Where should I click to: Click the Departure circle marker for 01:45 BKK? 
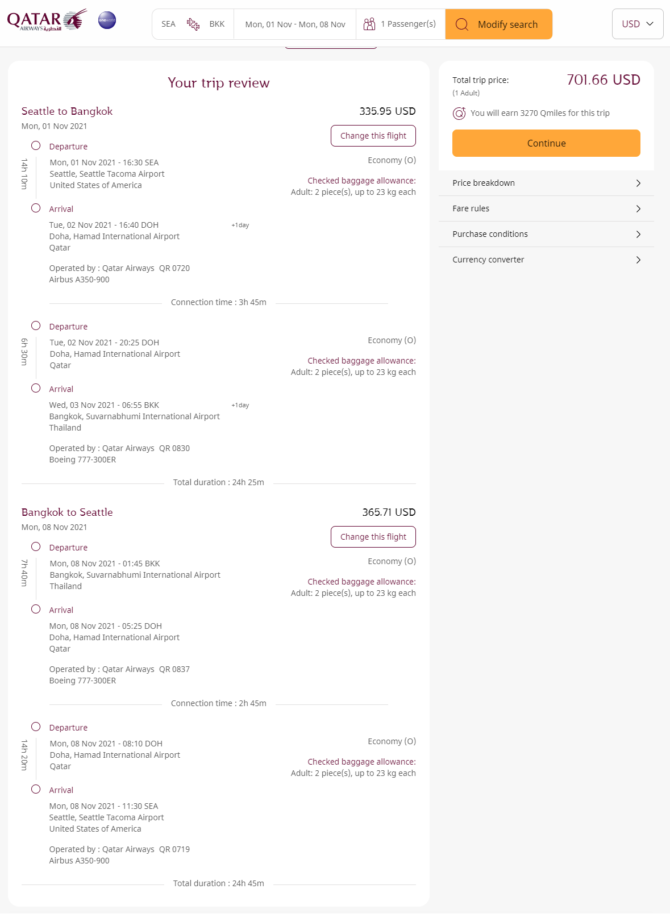point(36,547)
